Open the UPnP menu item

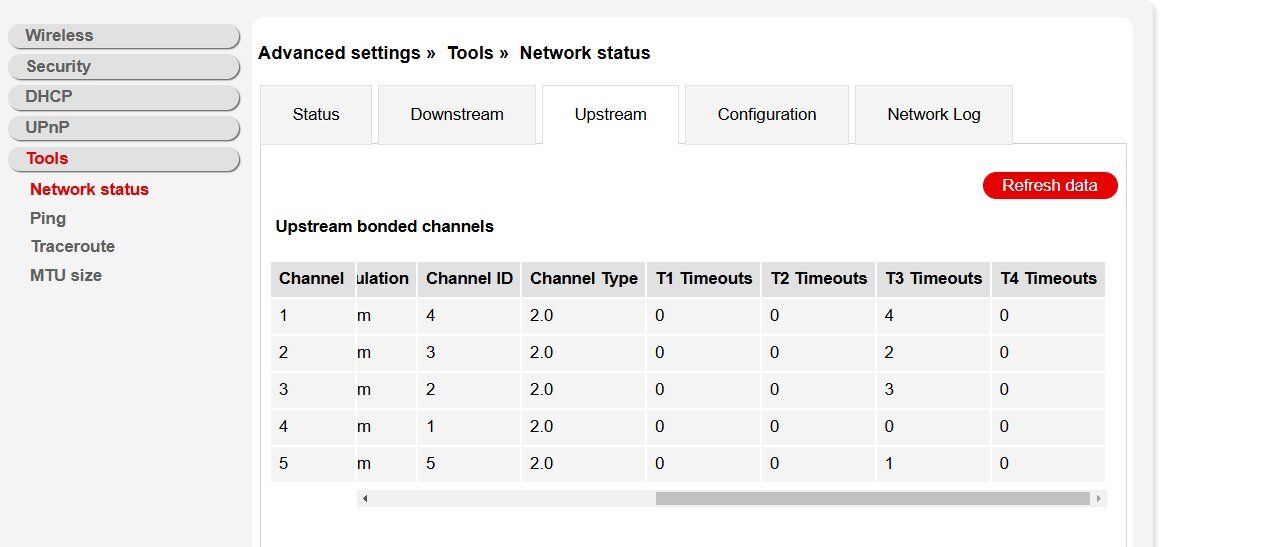coord(124,129)
